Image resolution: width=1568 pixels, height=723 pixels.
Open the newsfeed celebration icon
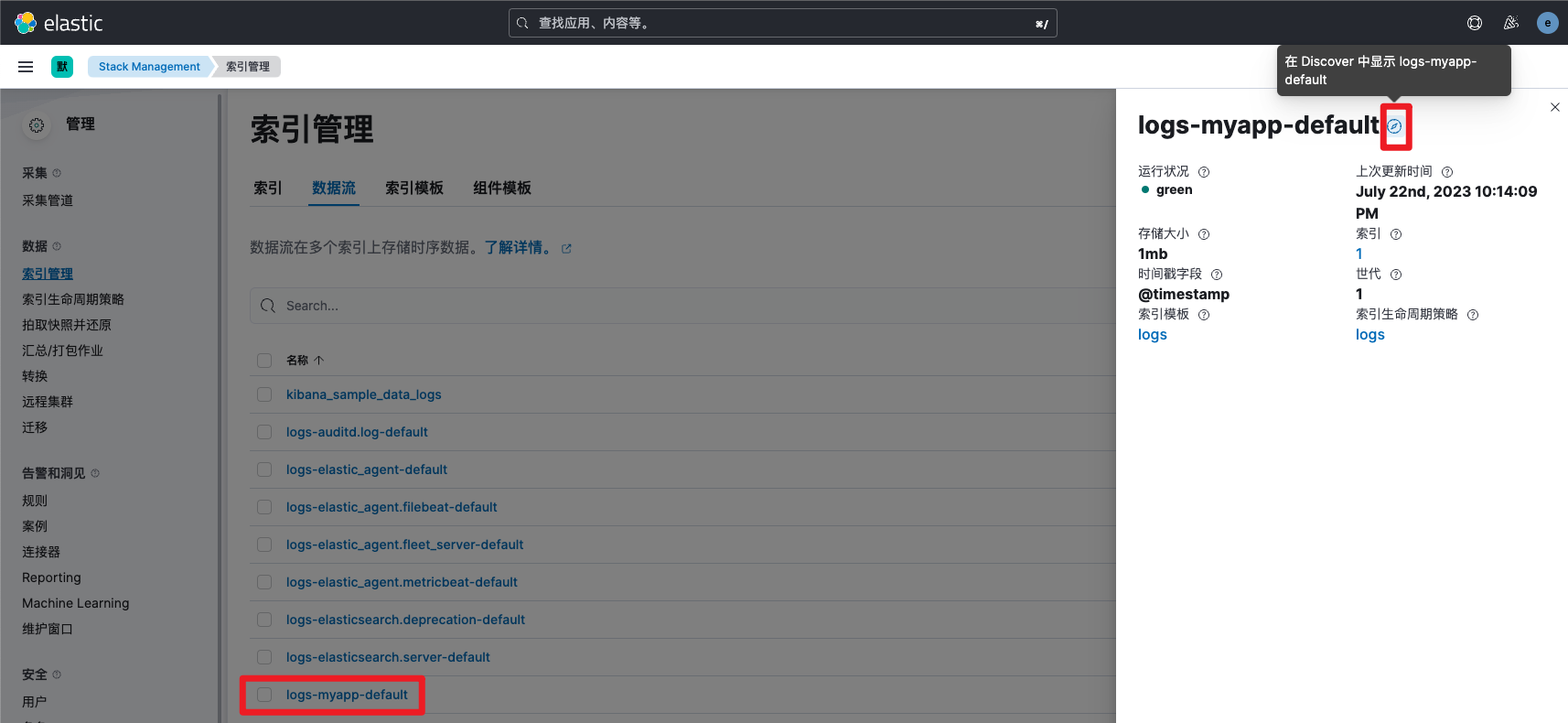(1511, 23)
